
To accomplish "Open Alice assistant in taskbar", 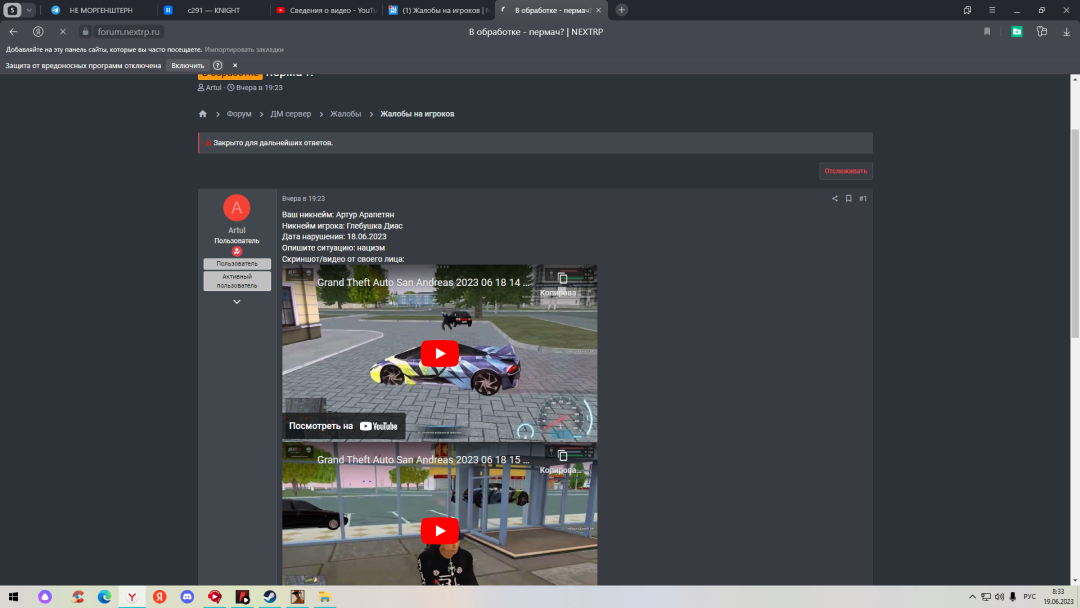I will coord(45,597).
